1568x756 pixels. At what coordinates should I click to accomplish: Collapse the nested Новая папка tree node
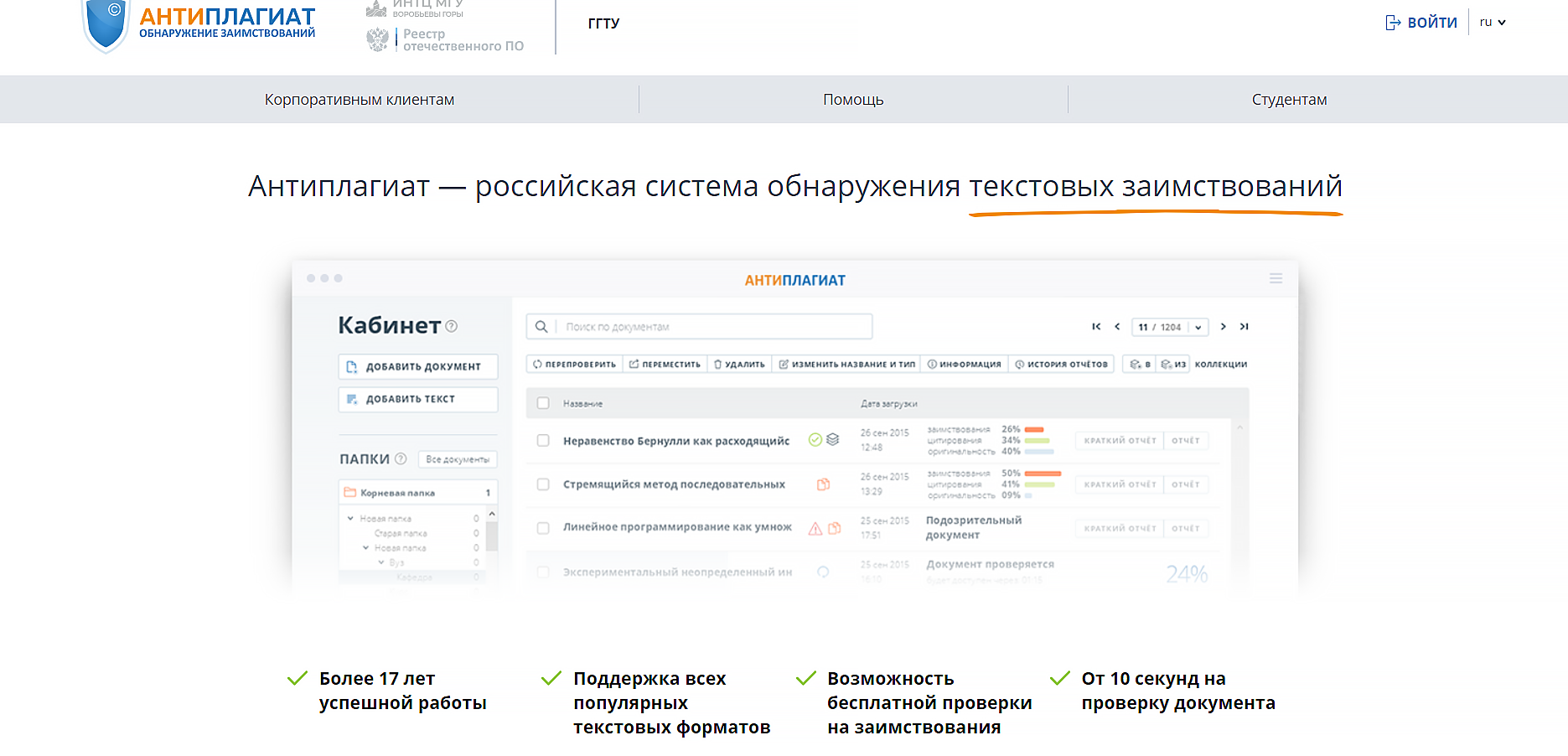click(x=365, y=547)
